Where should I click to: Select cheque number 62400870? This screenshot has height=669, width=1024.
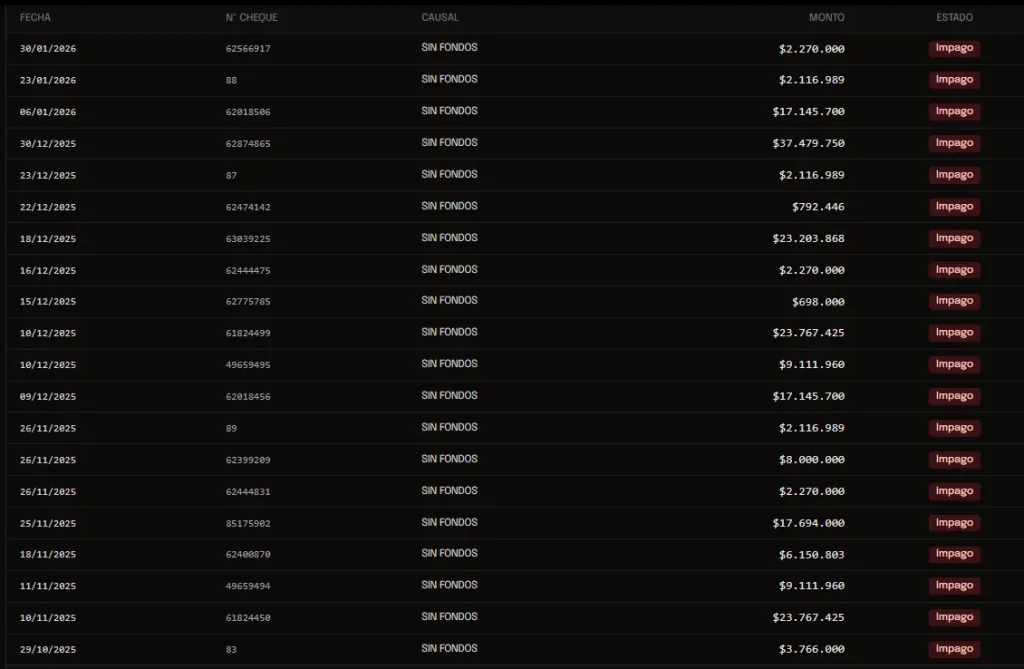(248, 555)
